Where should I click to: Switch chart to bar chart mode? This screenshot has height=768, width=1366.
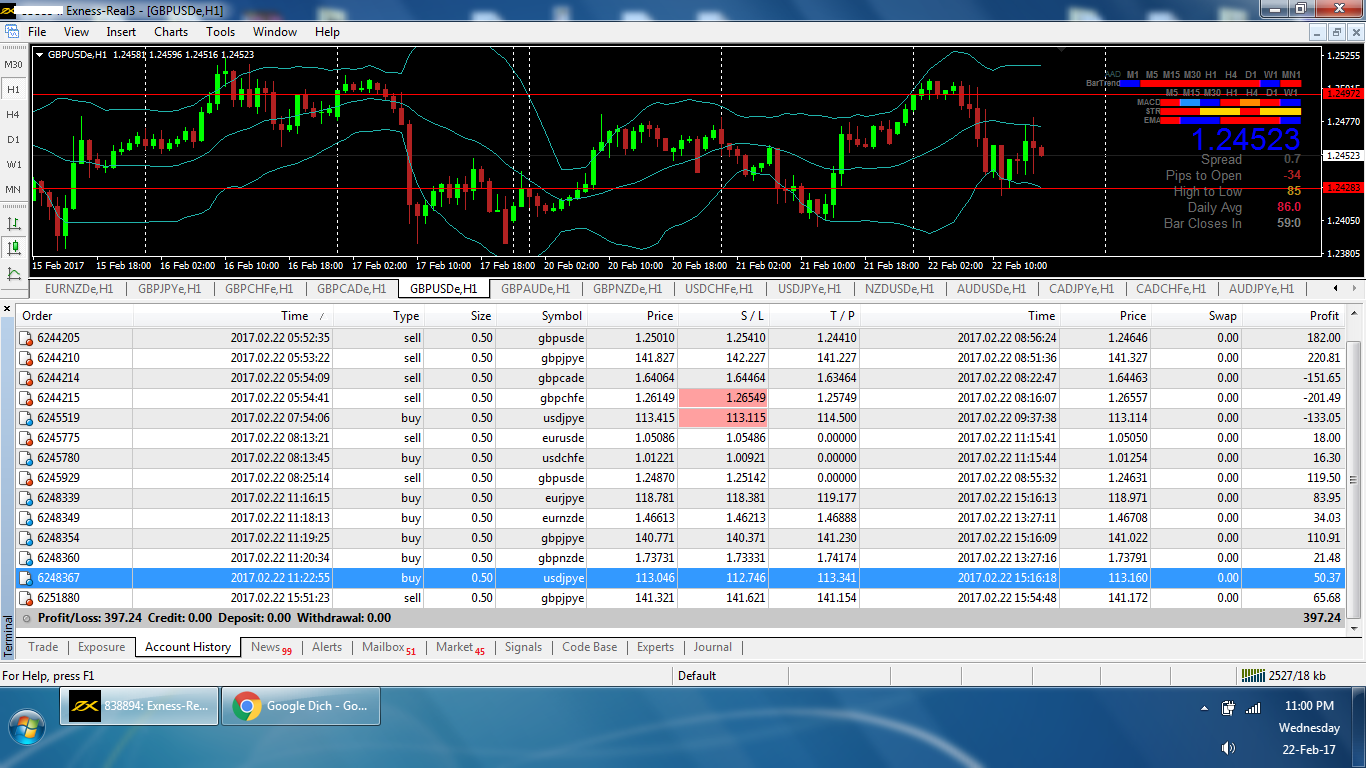pyautogui.click(x=14, y=223)
